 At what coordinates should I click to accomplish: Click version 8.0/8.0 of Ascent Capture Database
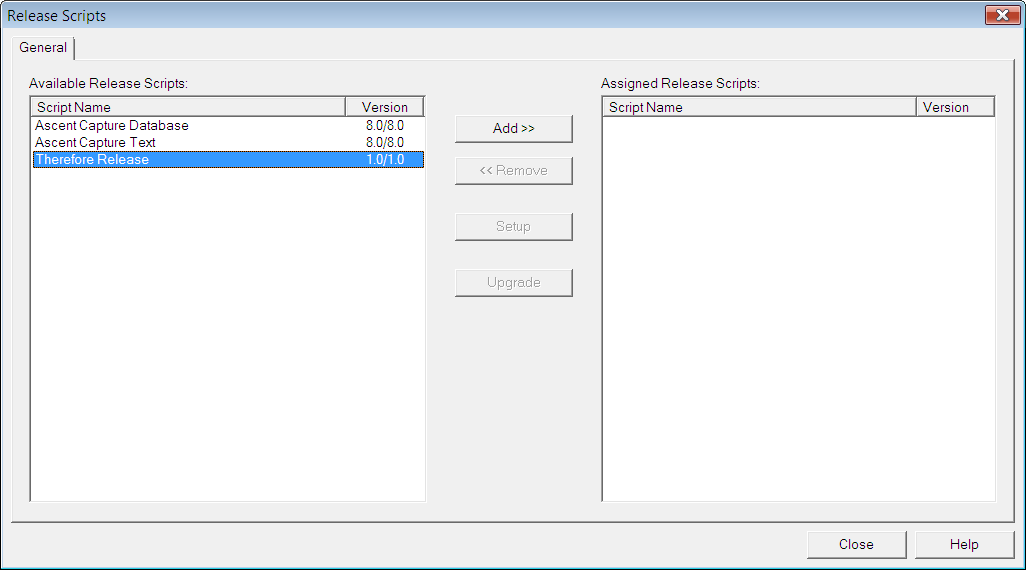click(x=385, y=126)
